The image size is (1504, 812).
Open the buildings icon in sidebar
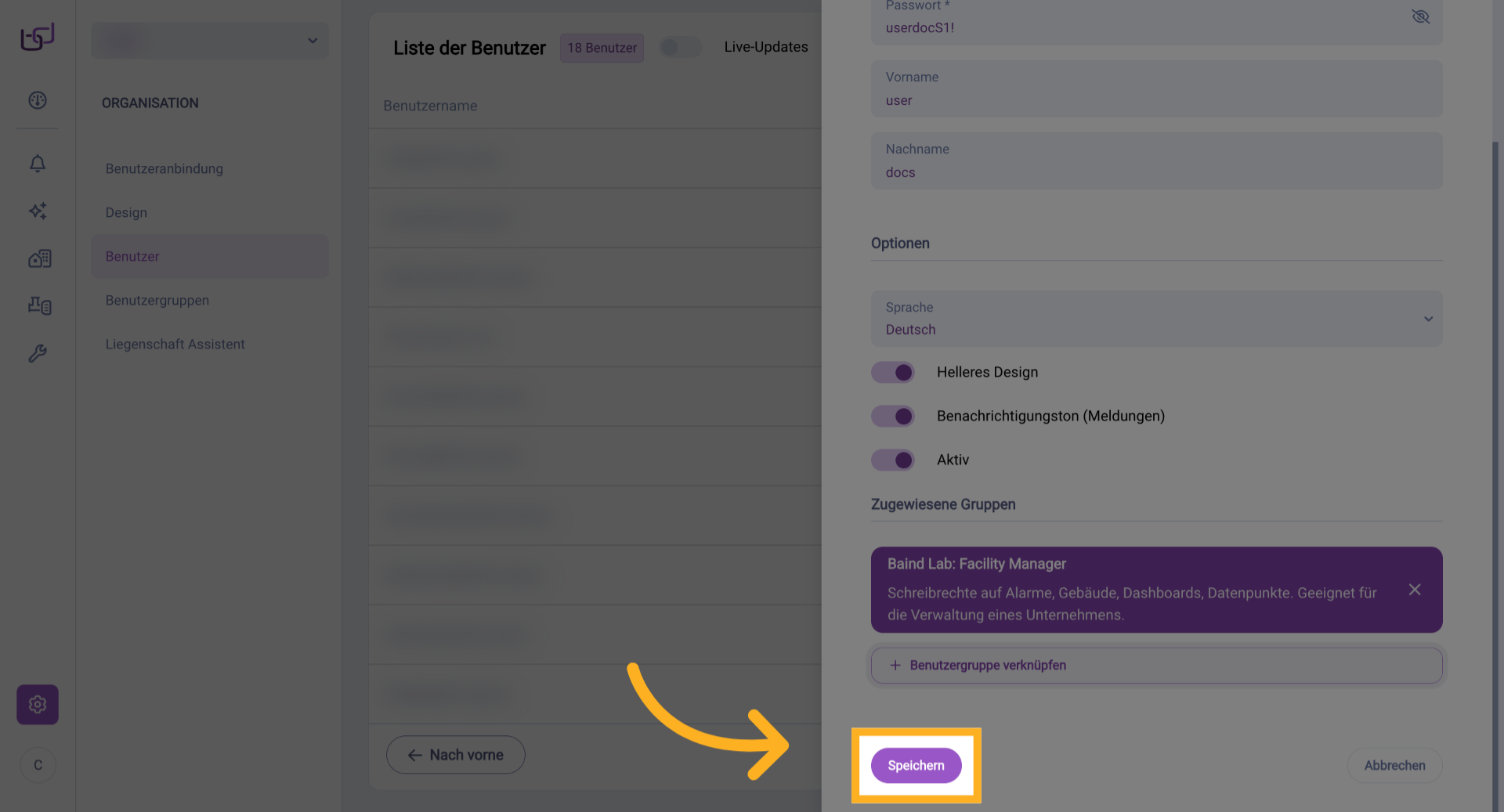coord(39,258)
